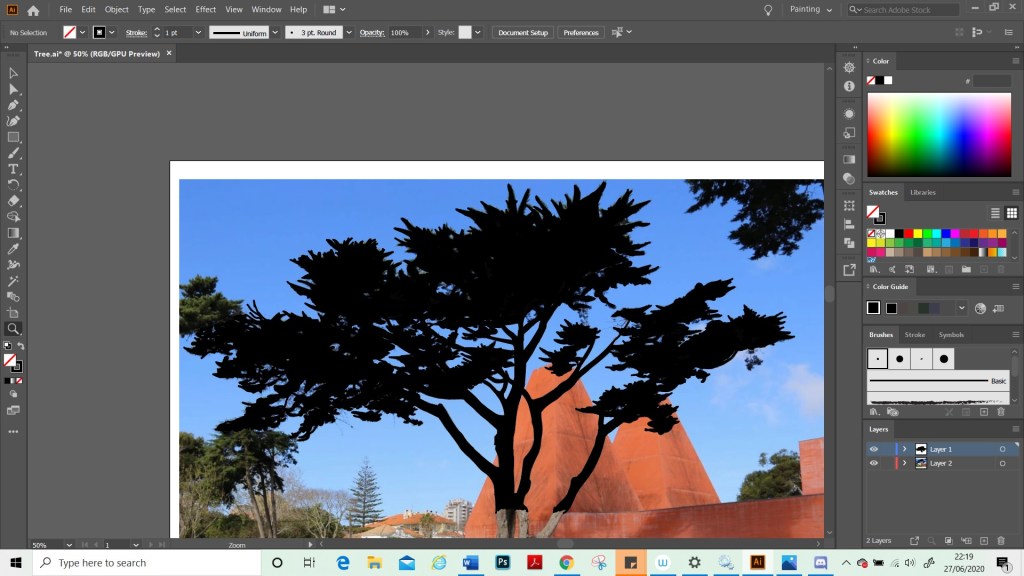Select the Direct Selection tool
Image resolution: width=1024 pixels, height=576 pixels.
click(x=14, y=89)
